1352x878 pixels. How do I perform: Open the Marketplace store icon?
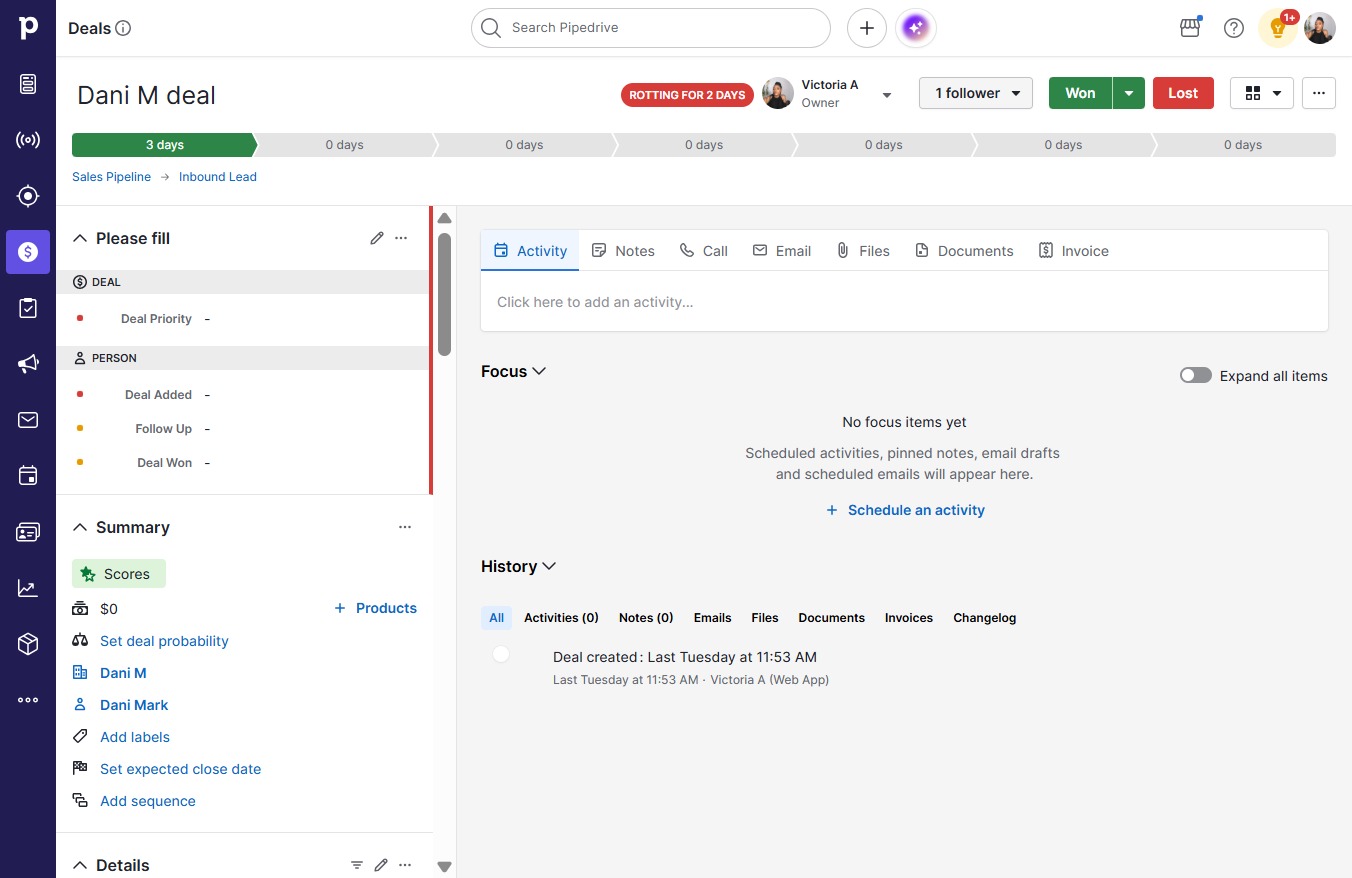point(1190,28)
